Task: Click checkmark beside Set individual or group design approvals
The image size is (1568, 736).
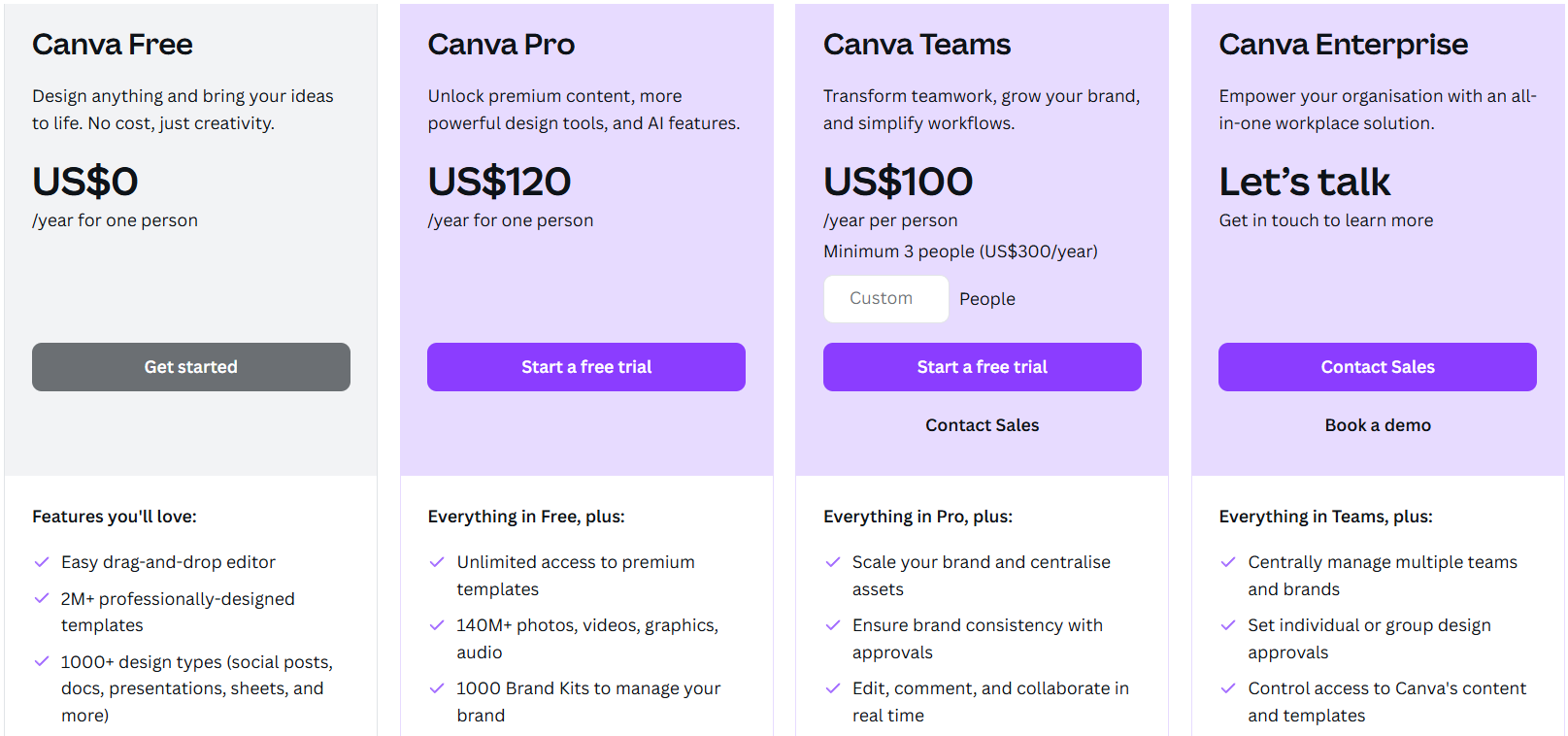Action: [x=1228, y=625]
